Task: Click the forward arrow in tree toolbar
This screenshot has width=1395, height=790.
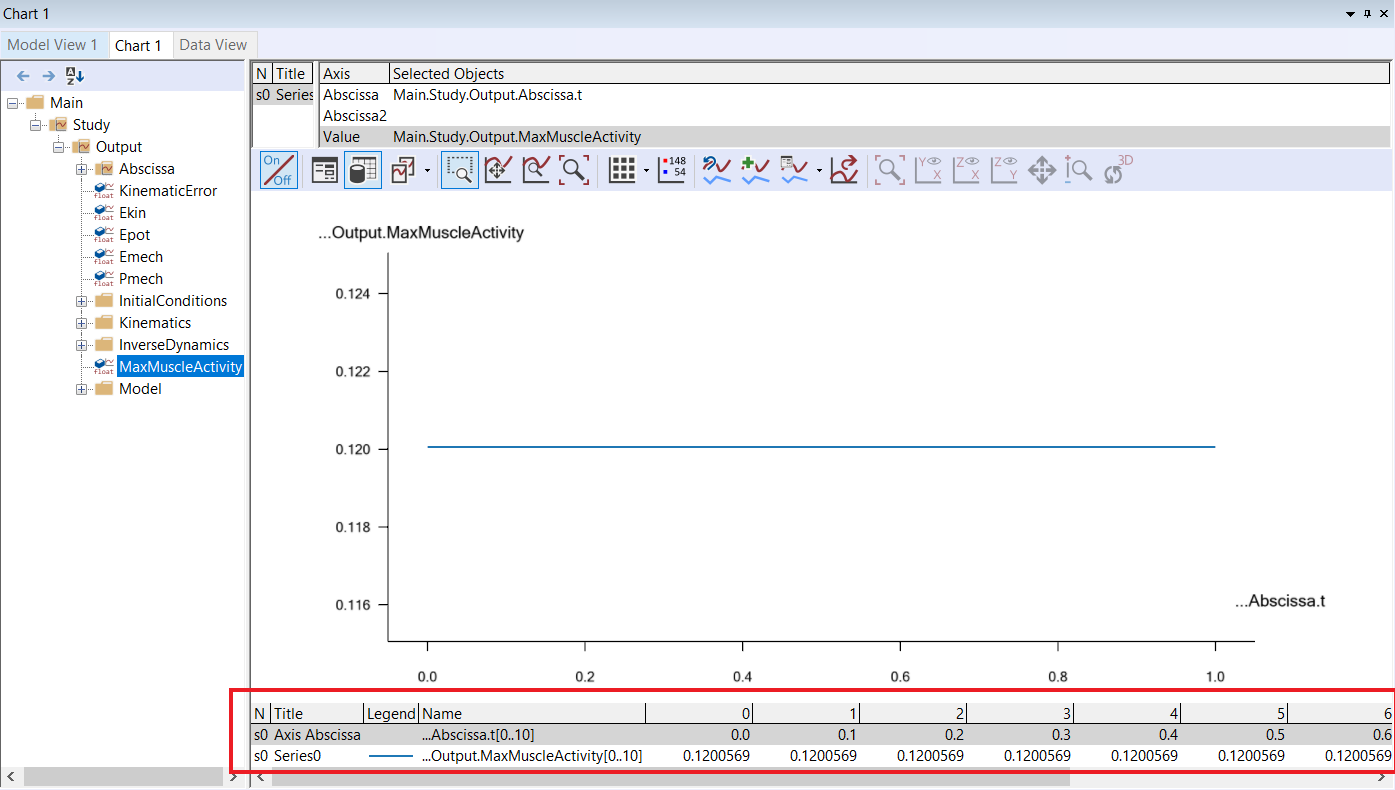Action: click(48, 75)
